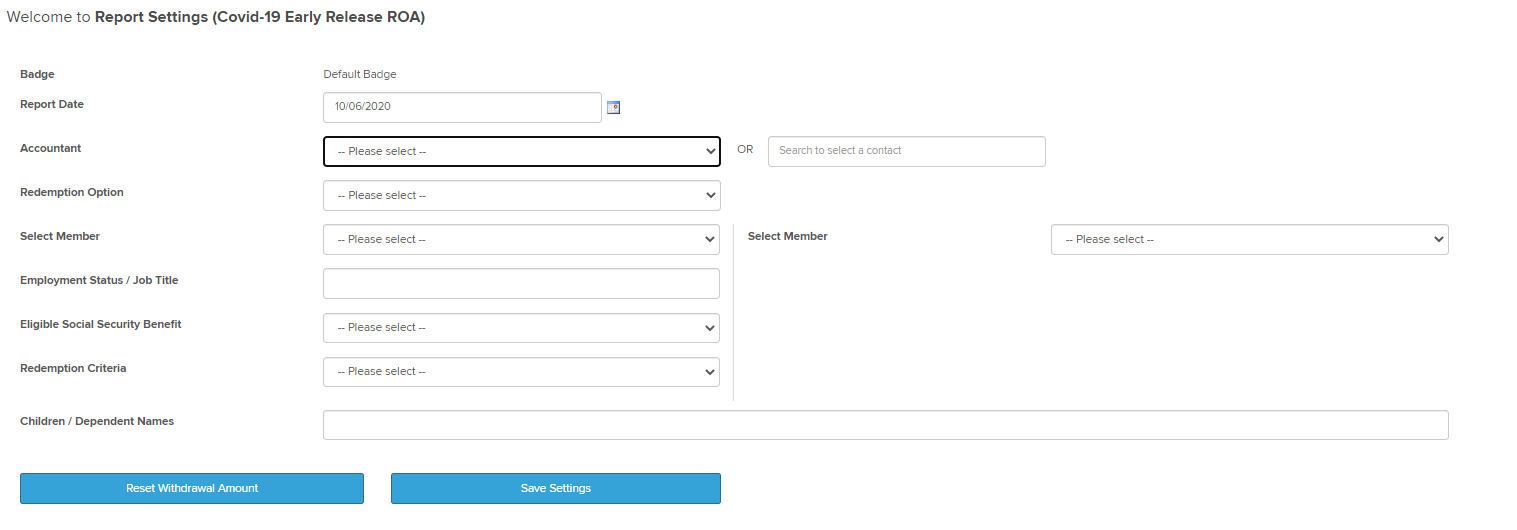The height and width of the screenshot is (530, 1517).
Task: Click the Children / Dependent Names label
Action: tap(97, 421)
